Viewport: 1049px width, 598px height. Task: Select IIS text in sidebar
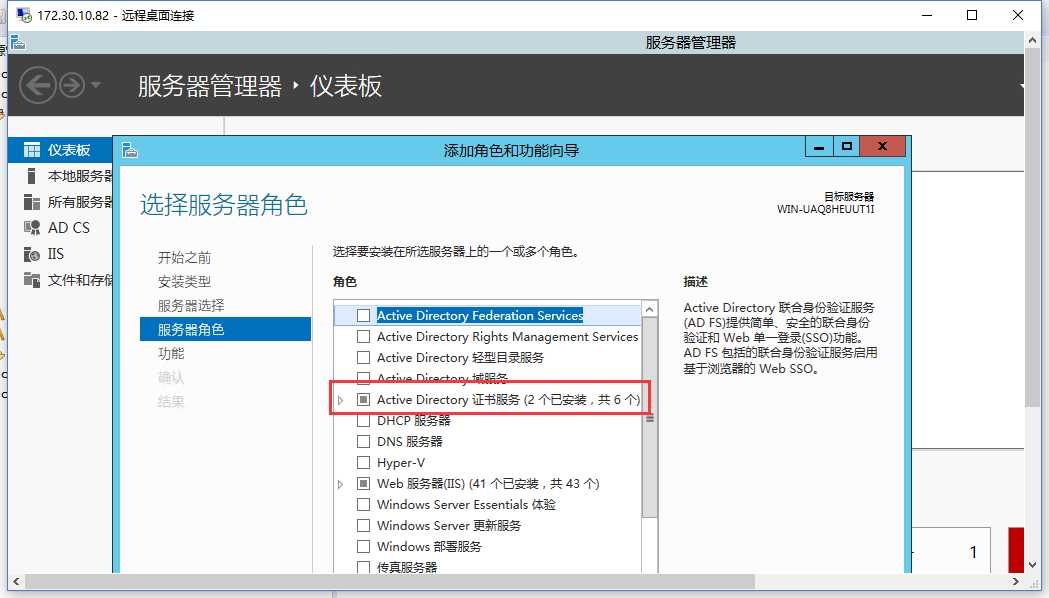(56, 254)
